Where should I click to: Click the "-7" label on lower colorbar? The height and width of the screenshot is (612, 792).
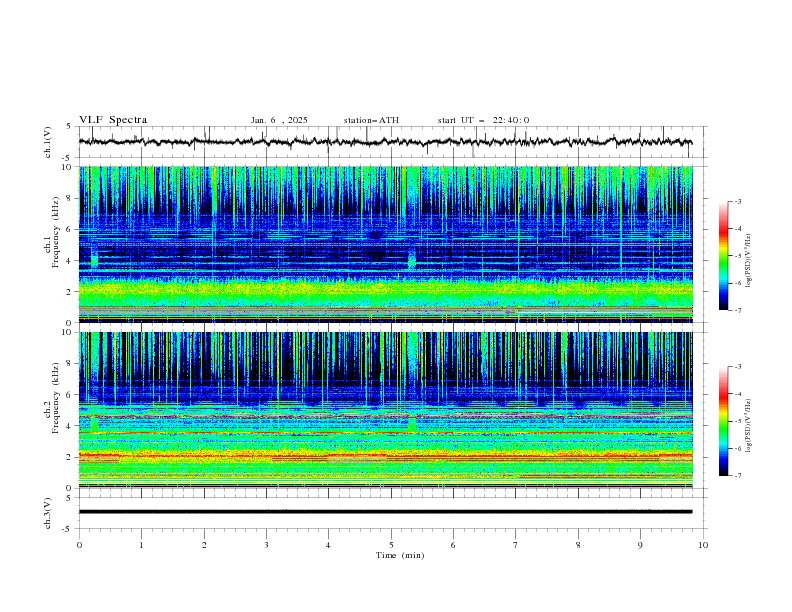point(737,476)
